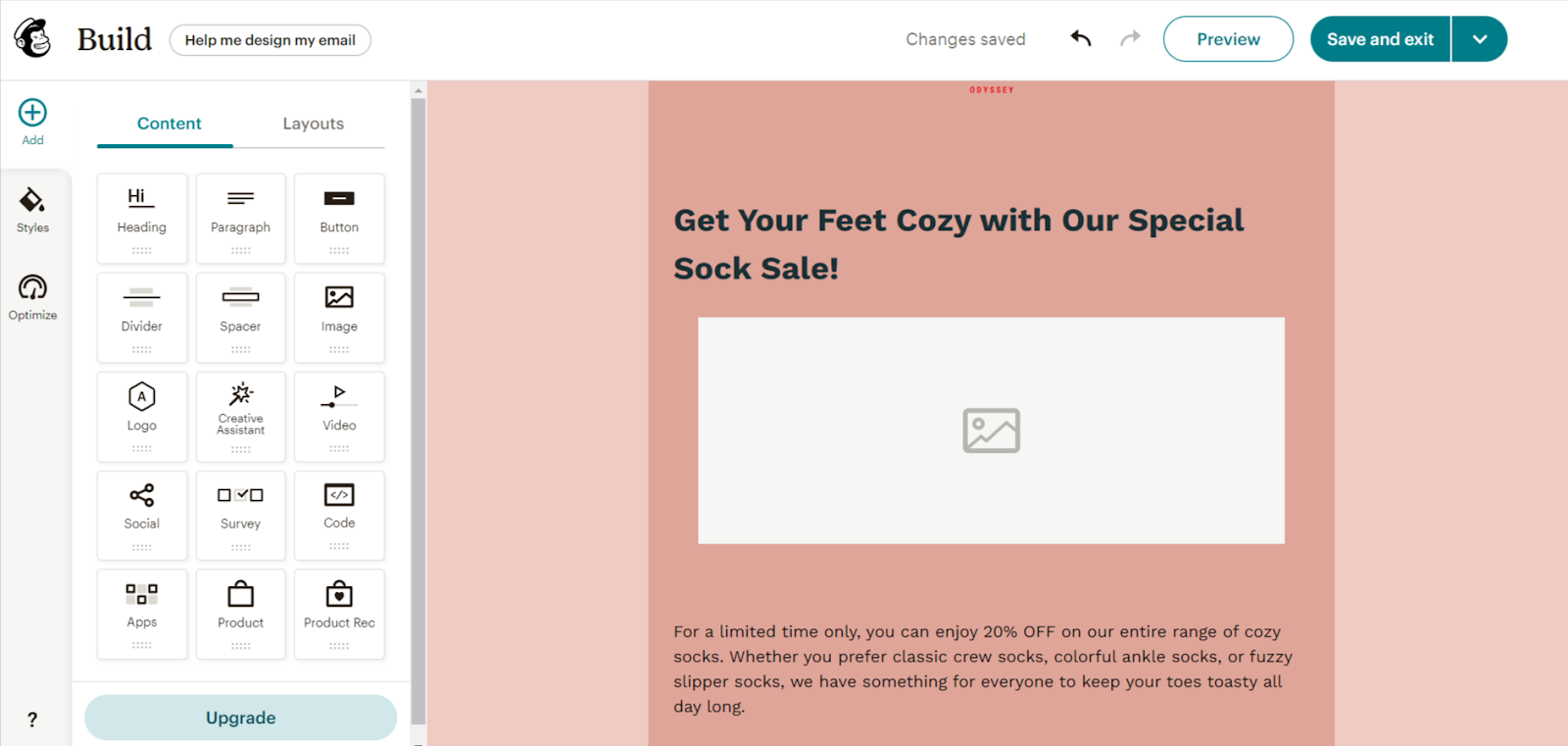The height and width of the screenshot is (746, 1568).
Task: Select the Code content block
Action: [x=339, y=516]
